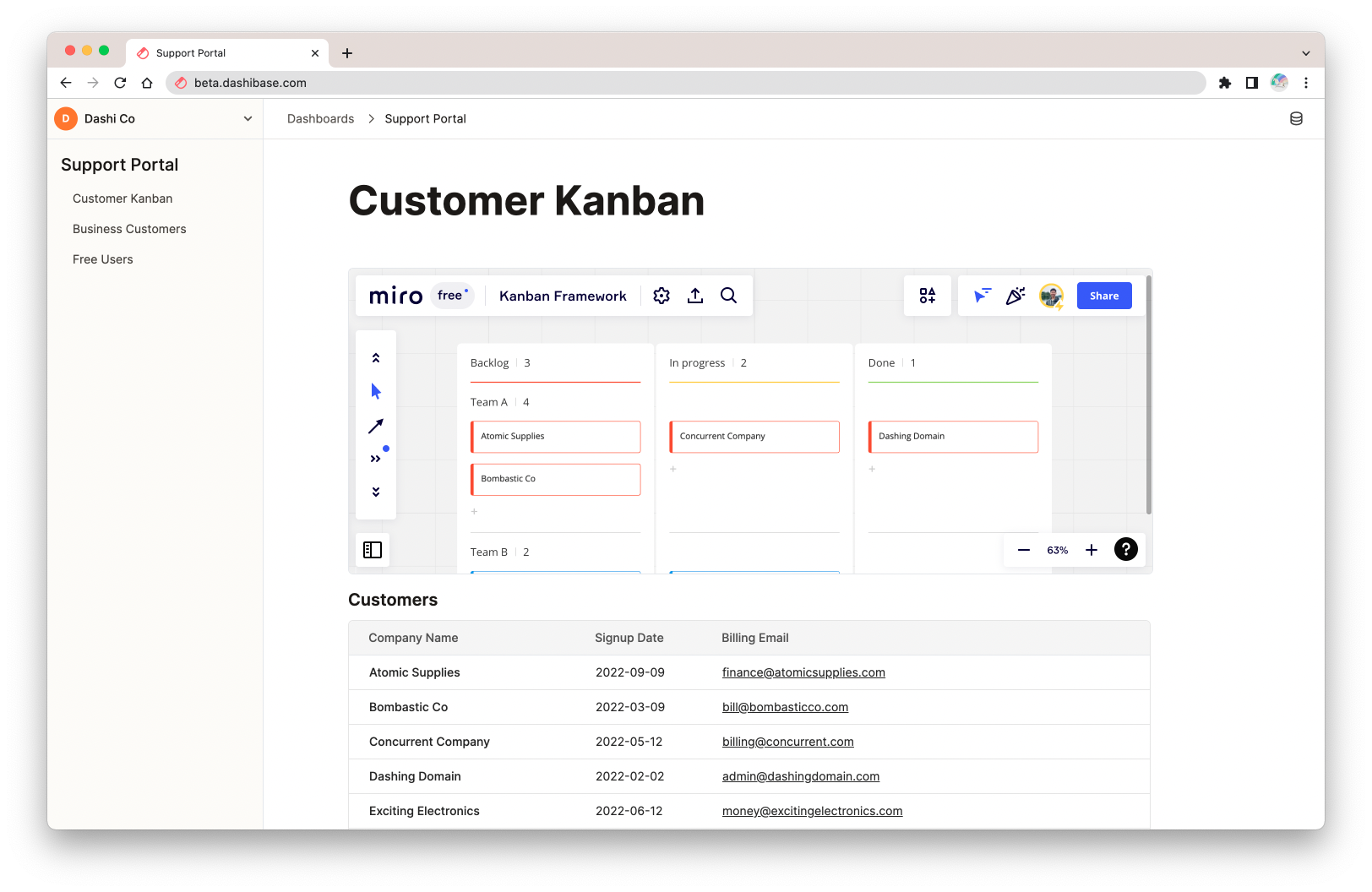Toggle collaborator cursors icon in Miro
The image size is (1372, 892).
[x=982, y=296]
